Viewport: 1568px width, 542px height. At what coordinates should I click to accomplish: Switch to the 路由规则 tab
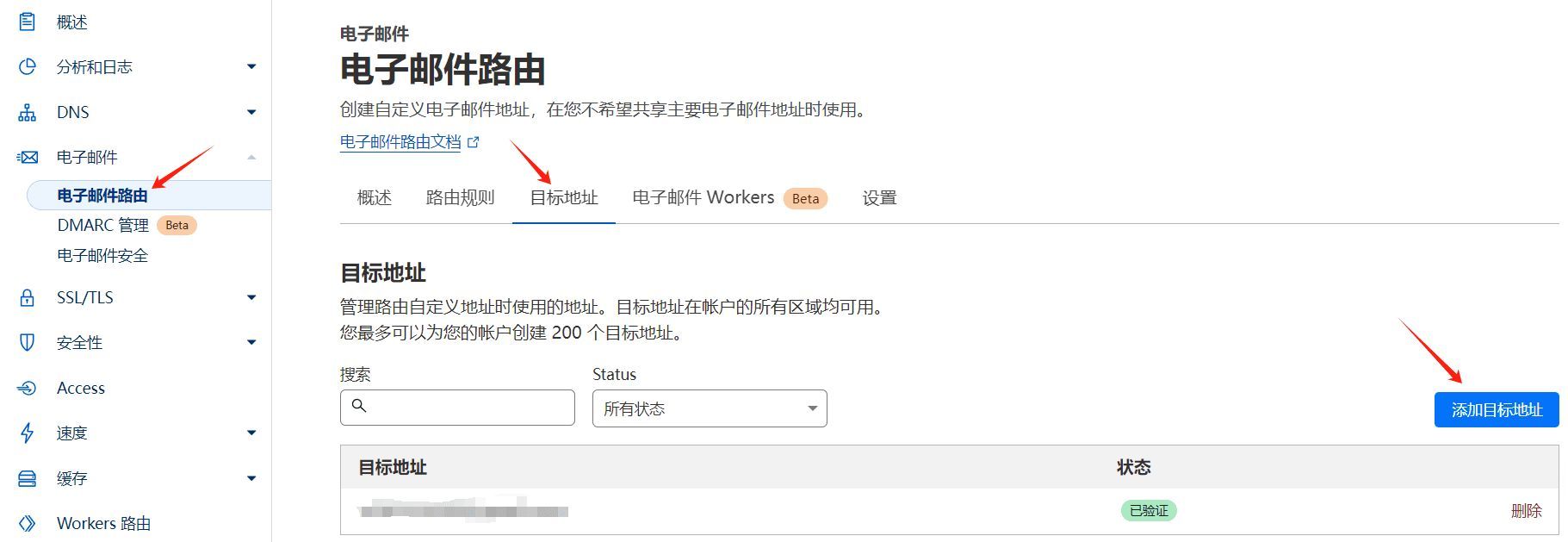(x=461, y=197)
